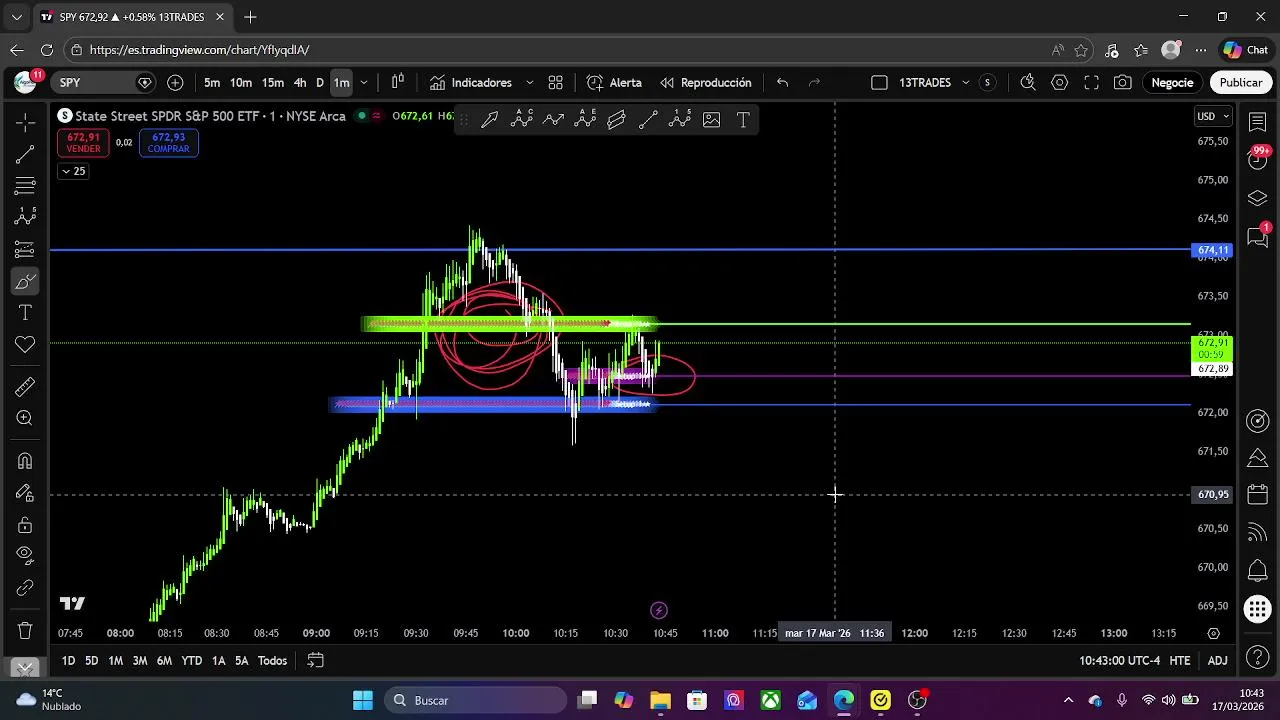Switch to the 4h timeframe

tap(300, 83)
